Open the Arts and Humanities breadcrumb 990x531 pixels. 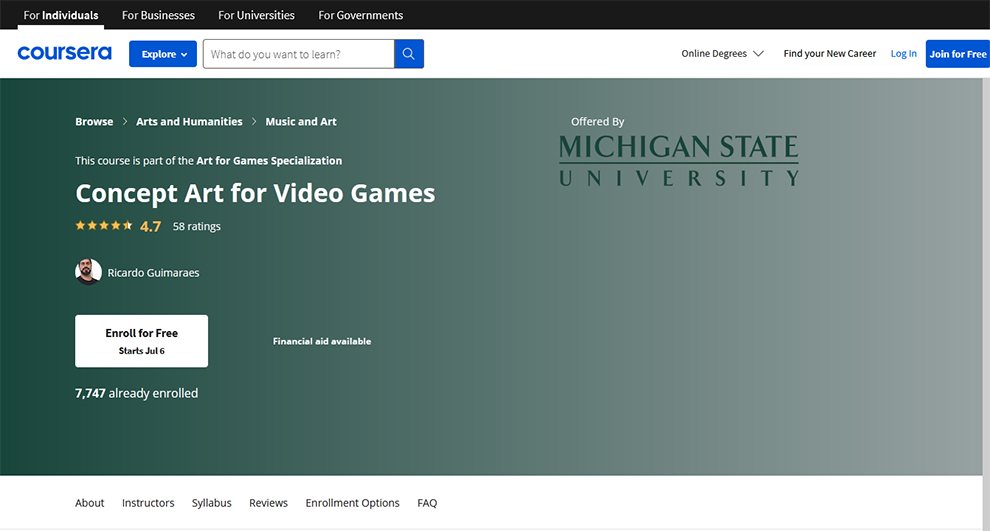point(189,121)
